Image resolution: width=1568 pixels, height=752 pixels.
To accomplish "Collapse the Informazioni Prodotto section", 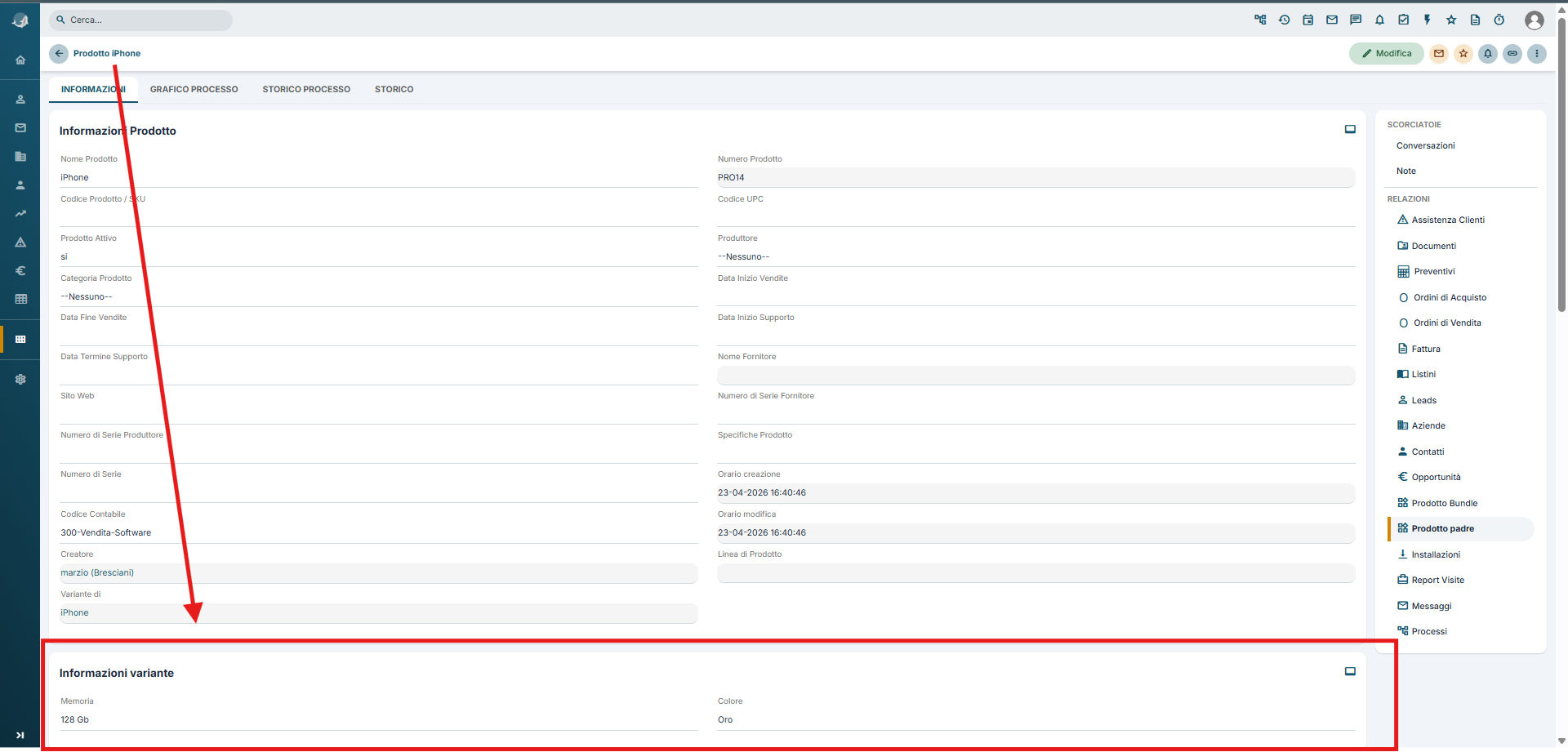I will click(1350, 130).
